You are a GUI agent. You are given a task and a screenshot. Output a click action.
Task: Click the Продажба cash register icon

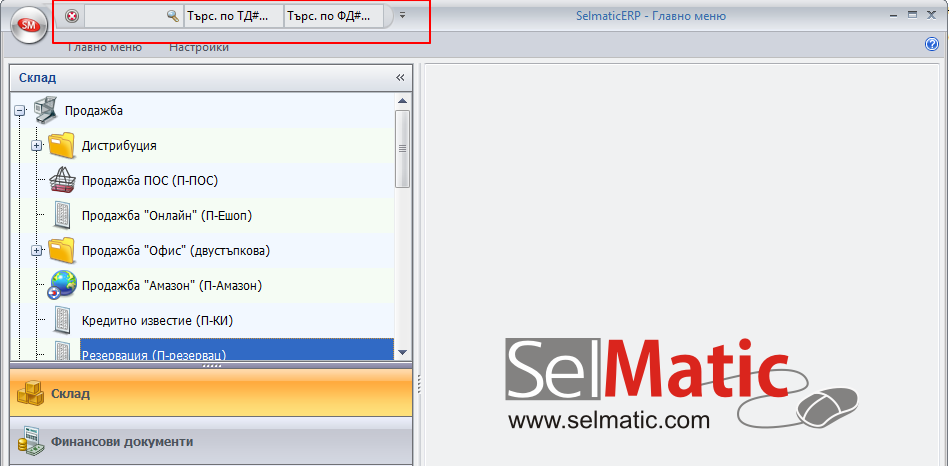(x=44, y=110)
